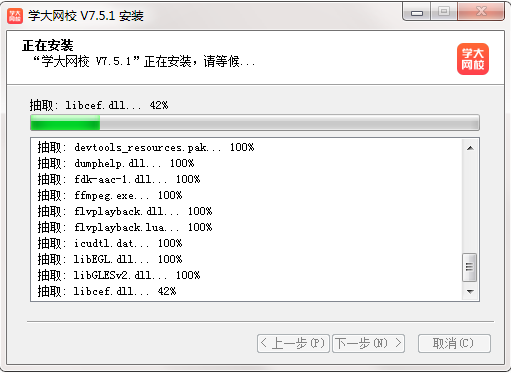Select the ffmpeg.exe log row
This screenshot has width=511, height=373.
[x=246, y=195]
